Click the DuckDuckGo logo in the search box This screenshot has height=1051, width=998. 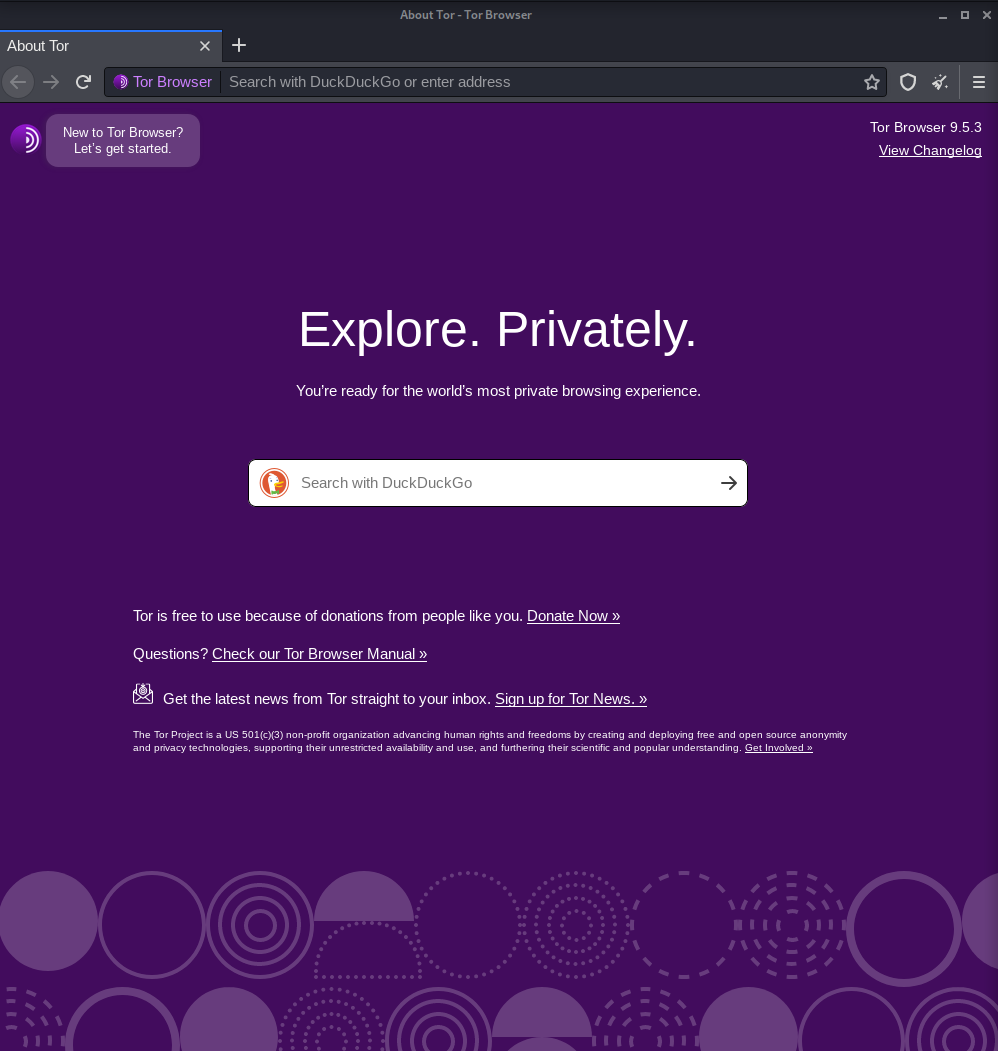click(x=274, y=483)
